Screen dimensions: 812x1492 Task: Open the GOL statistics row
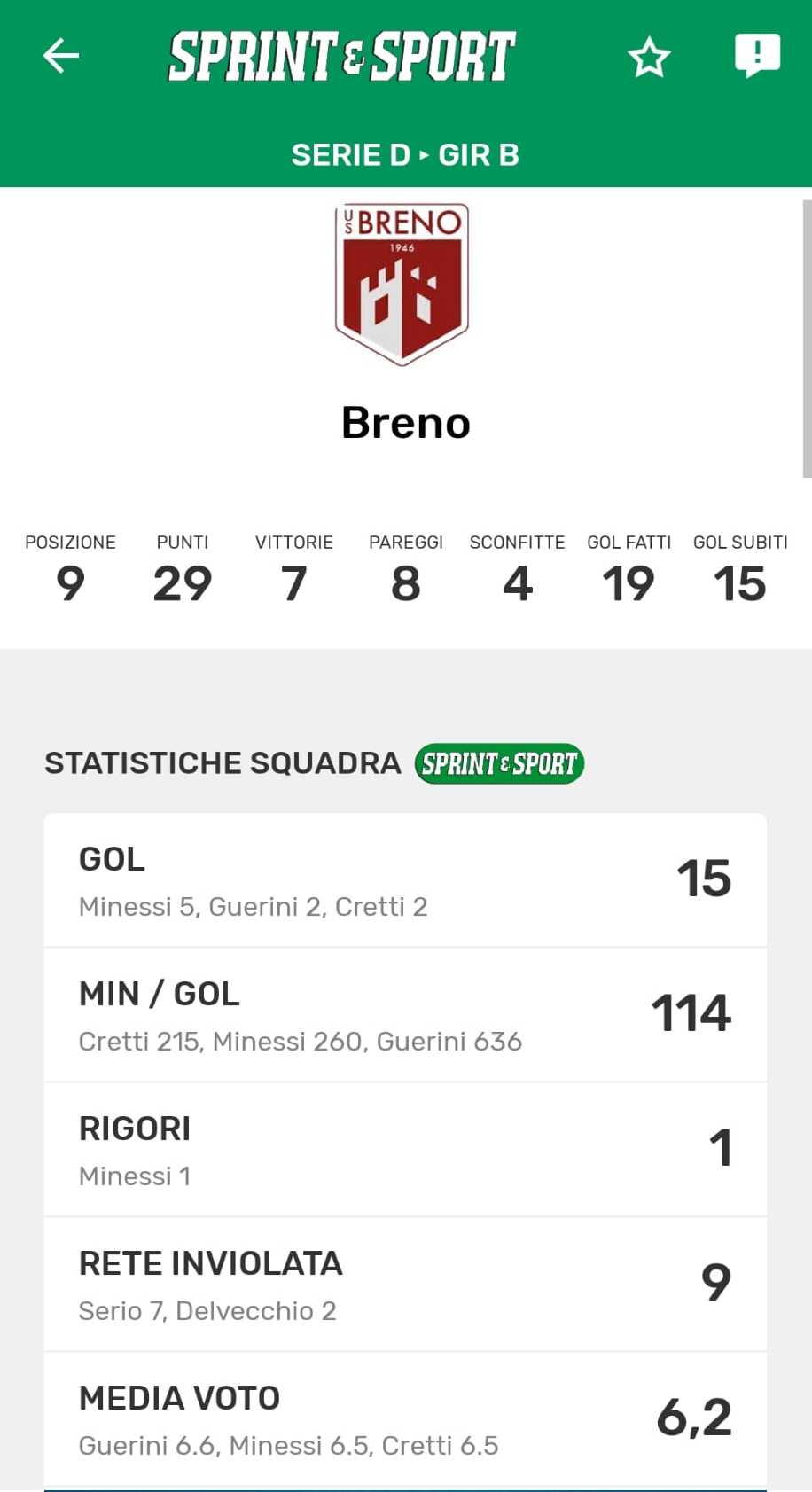pos(405,880)
